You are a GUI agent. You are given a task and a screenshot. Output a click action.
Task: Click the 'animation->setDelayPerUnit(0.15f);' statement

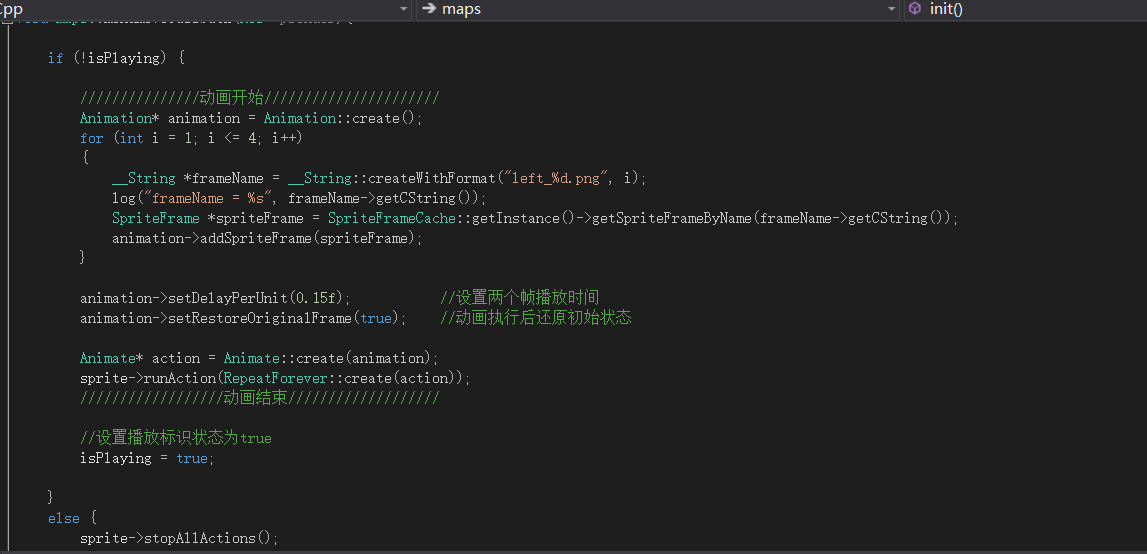click(216, 298)
